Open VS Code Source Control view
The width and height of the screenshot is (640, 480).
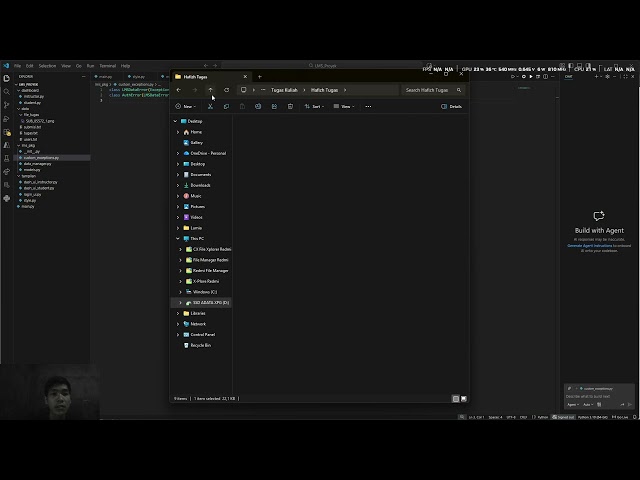[7, 105]
